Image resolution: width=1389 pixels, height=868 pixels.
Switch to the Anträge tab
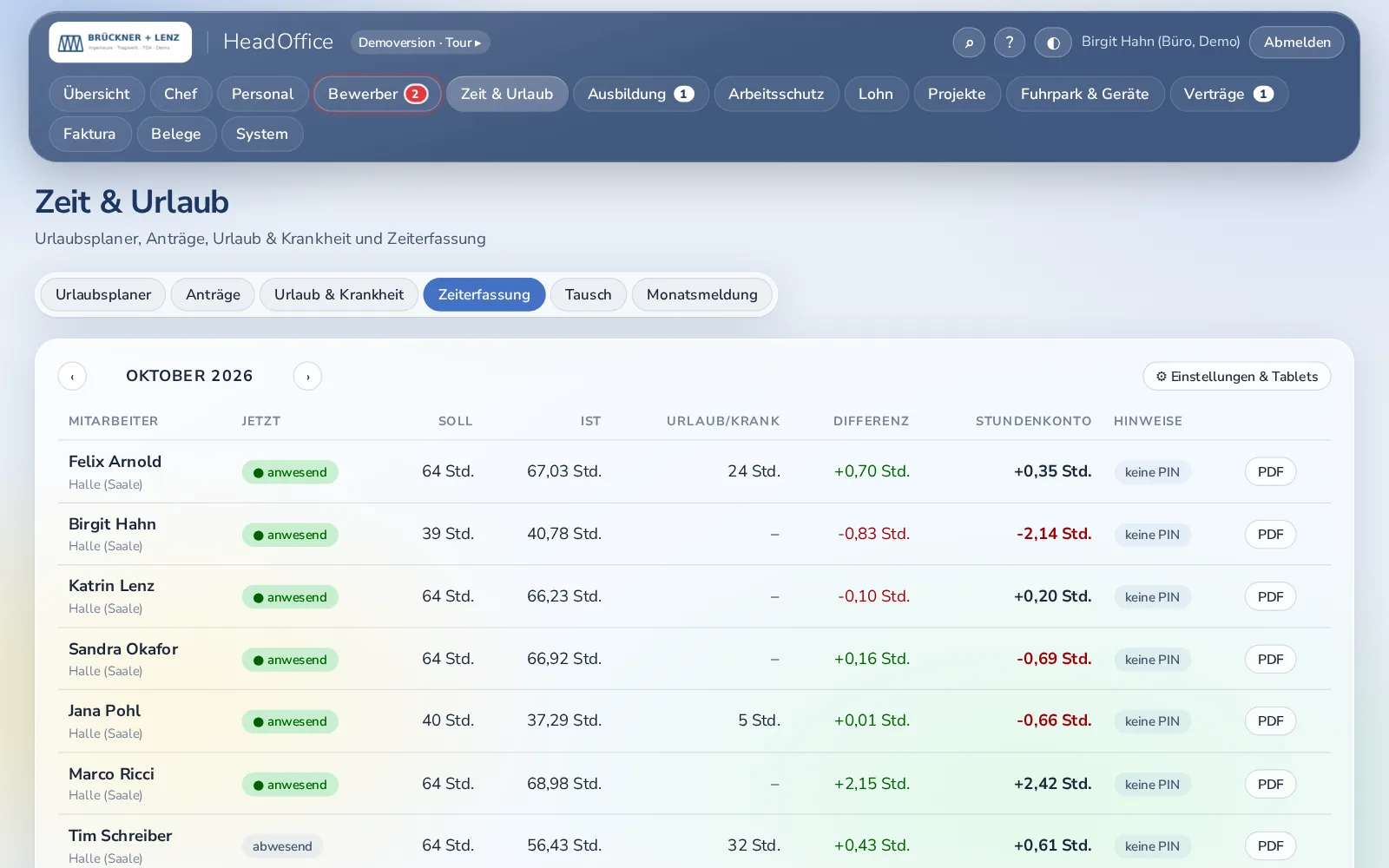(x=213, y=294)
